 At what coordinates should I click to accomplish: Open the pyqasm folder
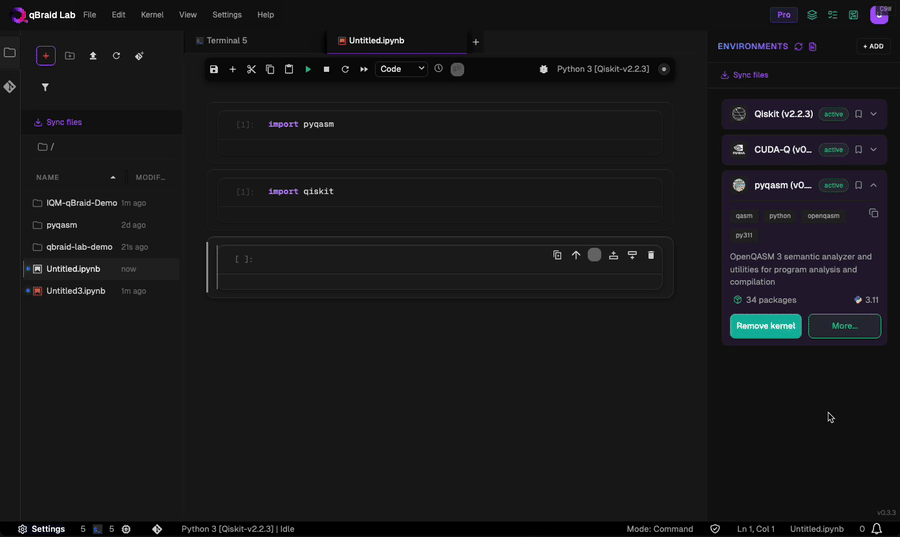coord(101,225)
